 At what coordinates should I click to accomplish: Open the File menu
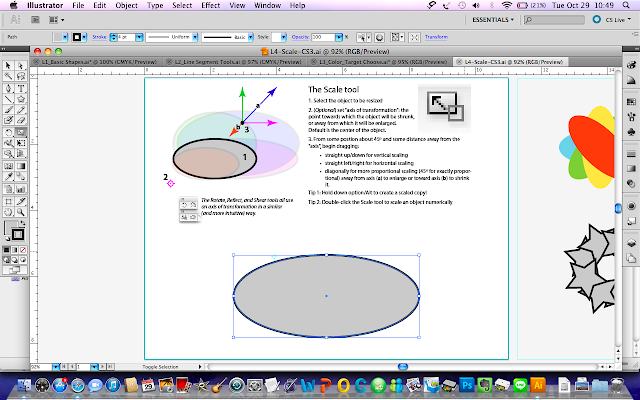pos(78,5)
